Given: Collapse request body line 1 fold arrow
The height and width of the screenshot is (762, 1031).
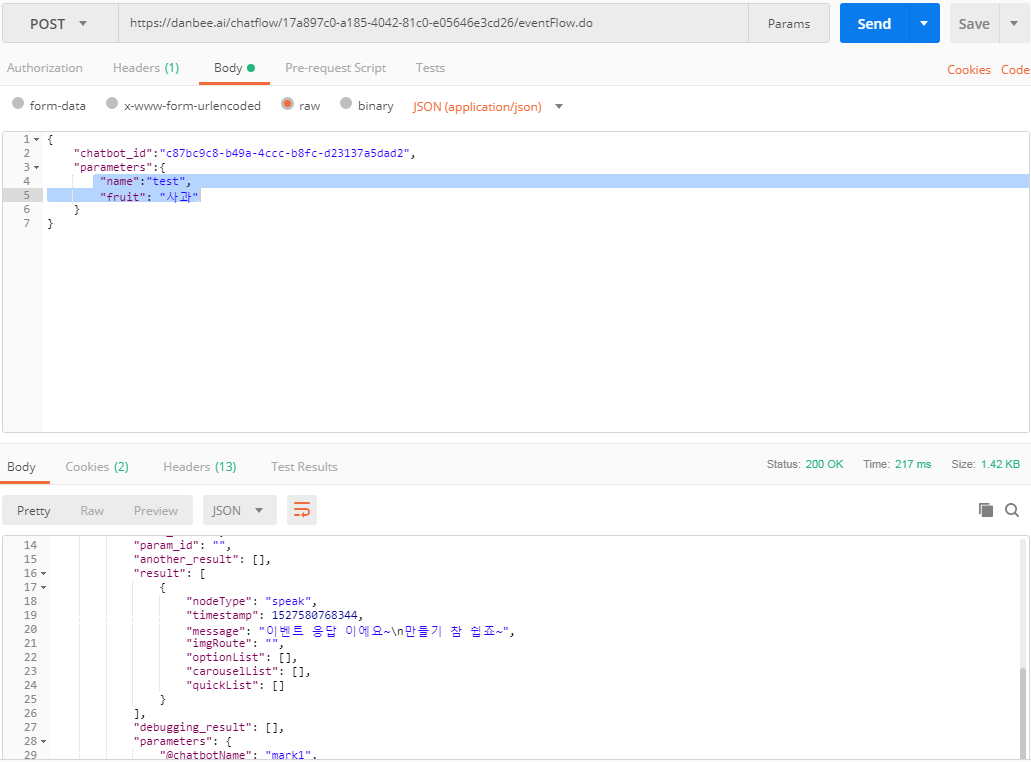Looking at the screenshot, I should tap(37, 139).
